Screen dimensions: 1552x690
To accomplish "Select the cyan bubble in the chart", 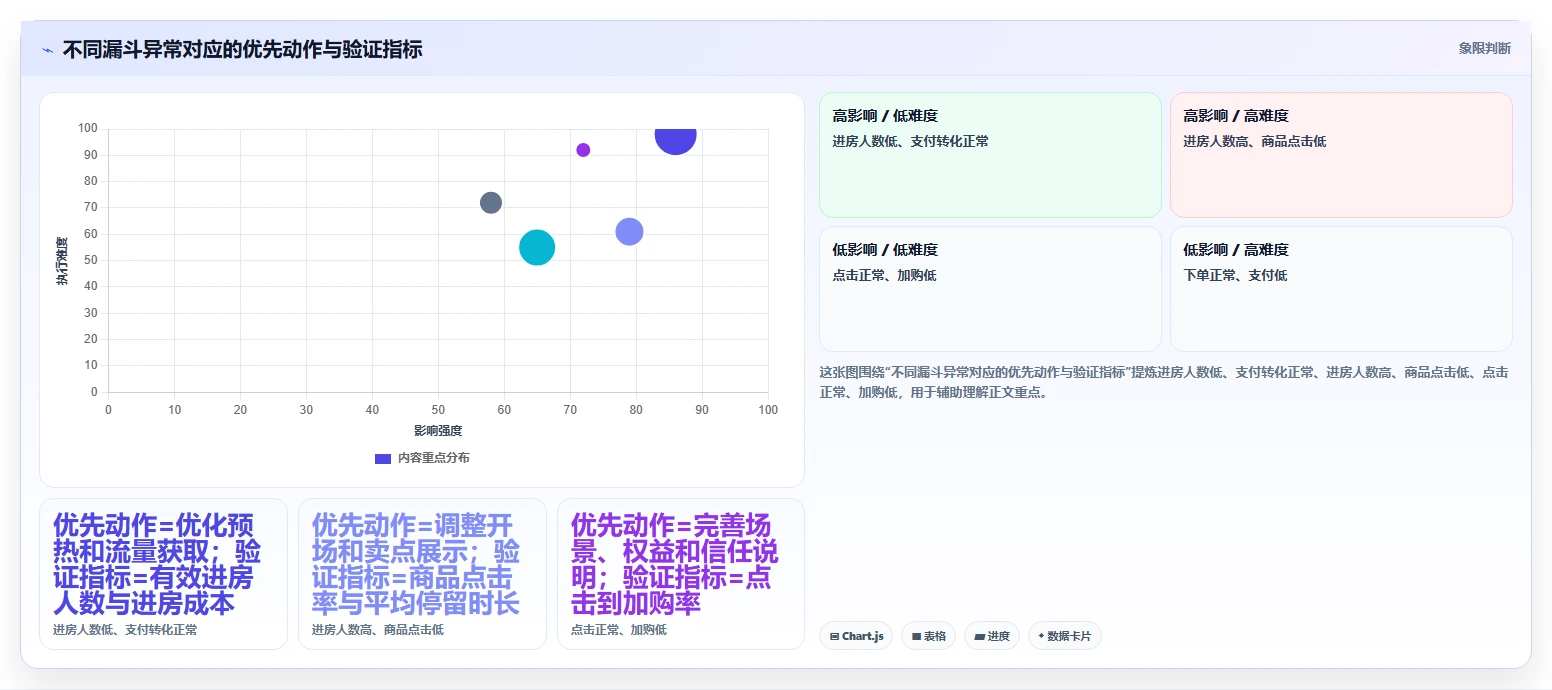I will click(x=537, y=247).
